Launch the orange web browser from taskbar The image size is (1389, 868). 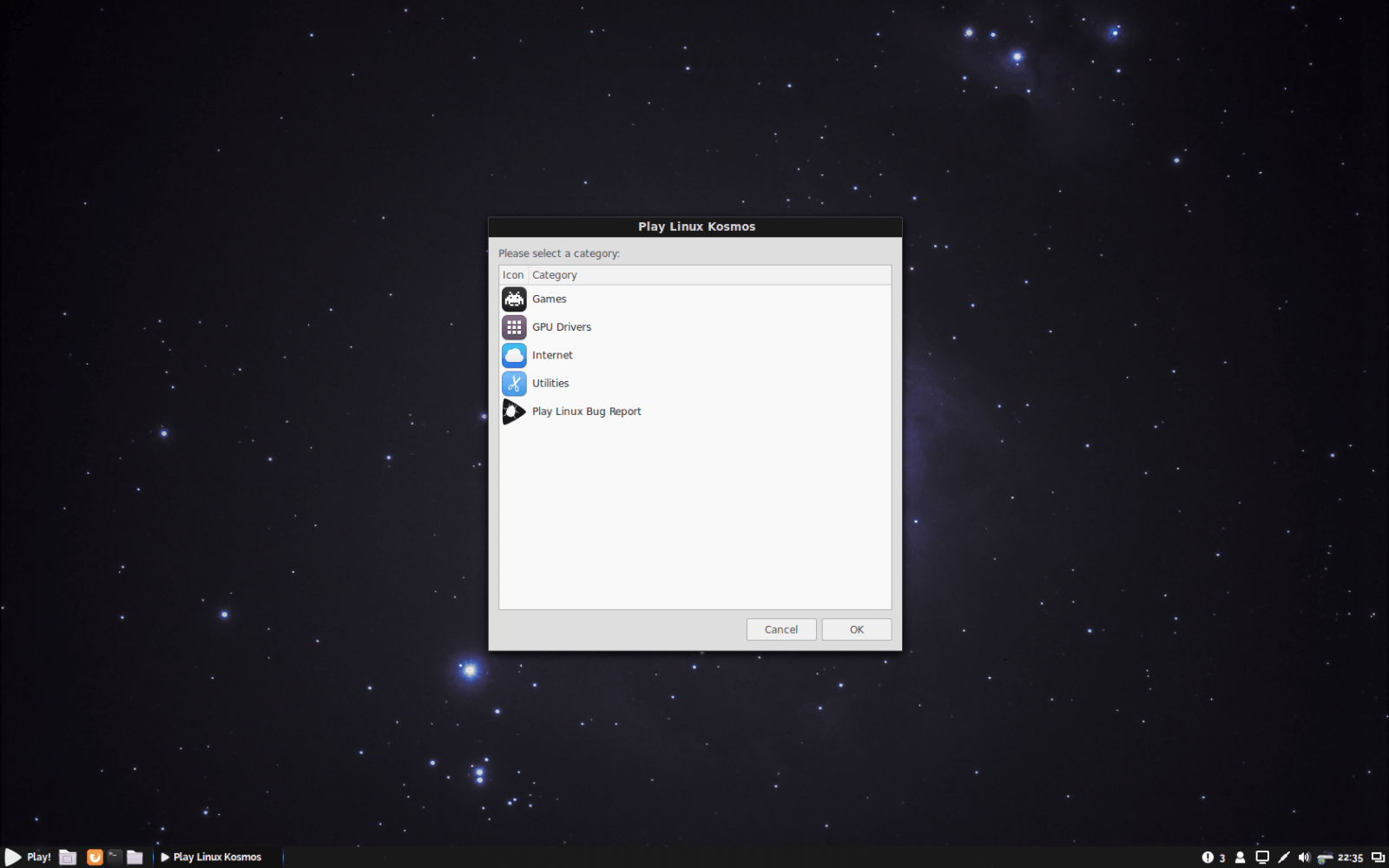click(95, 858)
